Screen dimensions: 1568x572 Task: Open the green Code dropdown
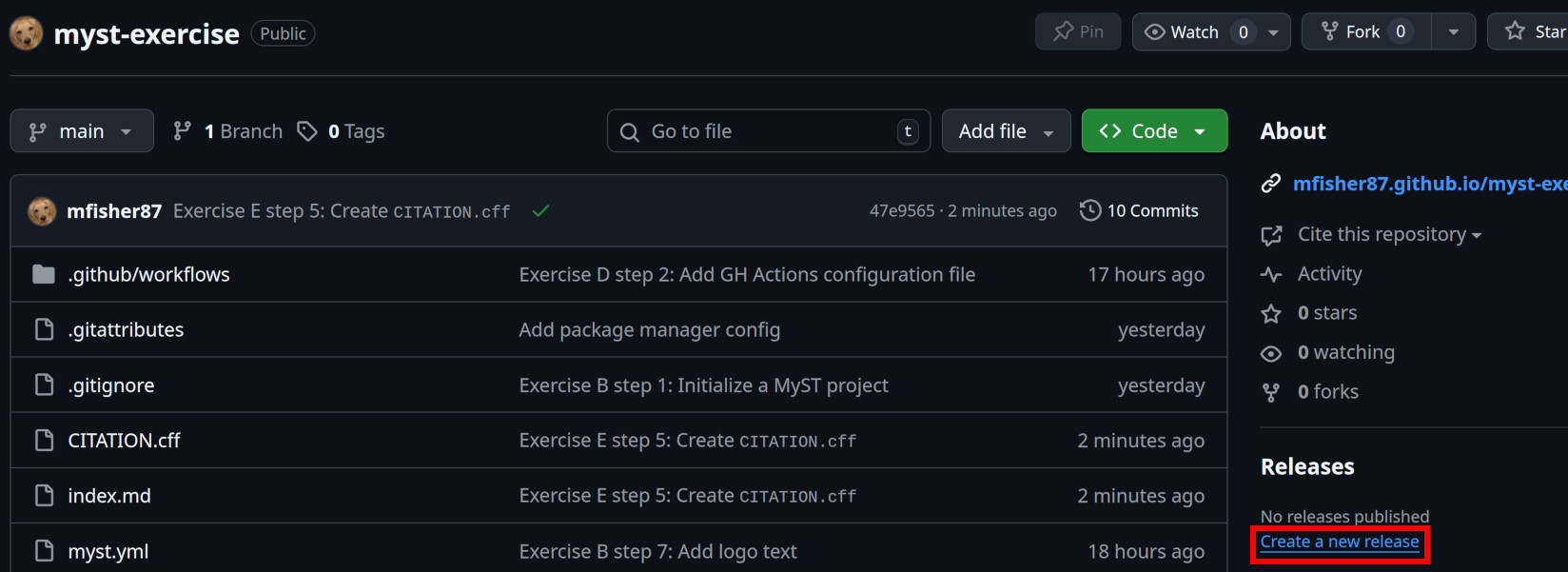pyautogui.click(x=1154, y=131)
